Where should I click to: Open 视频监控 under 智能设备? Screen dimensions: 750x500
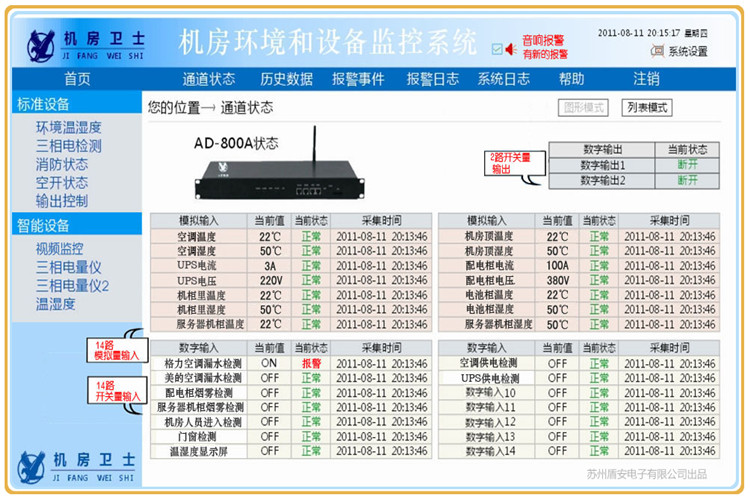(60, 248)
